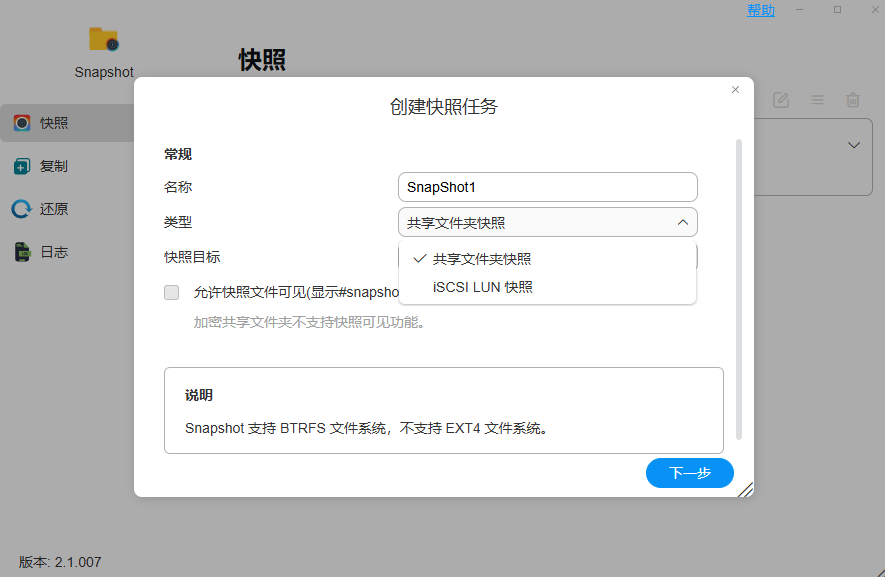Switch to the 日志 section label
The width and height of the screenshot is (885, 577).
pyautogui.click(x=54, y=253)
